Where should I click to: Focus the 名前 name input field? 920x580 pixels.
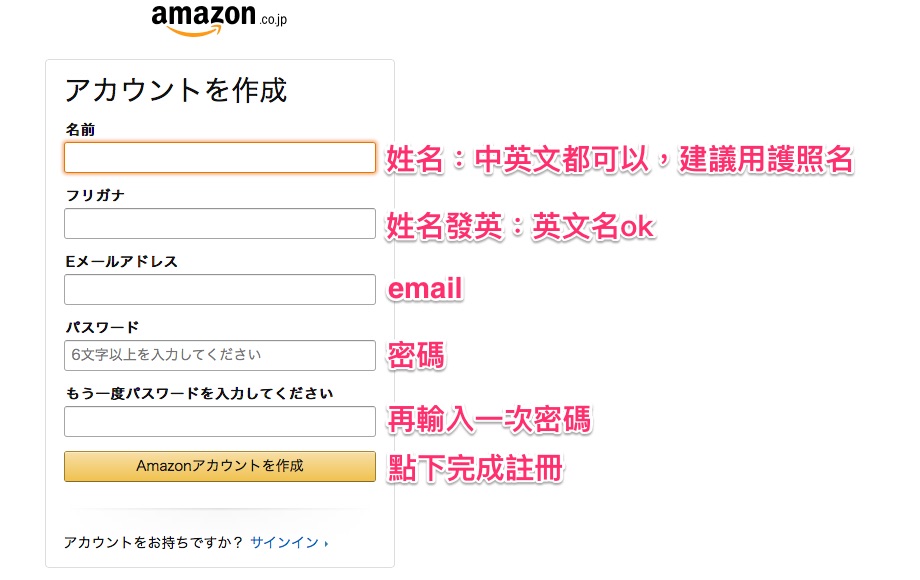click(220, 157)
